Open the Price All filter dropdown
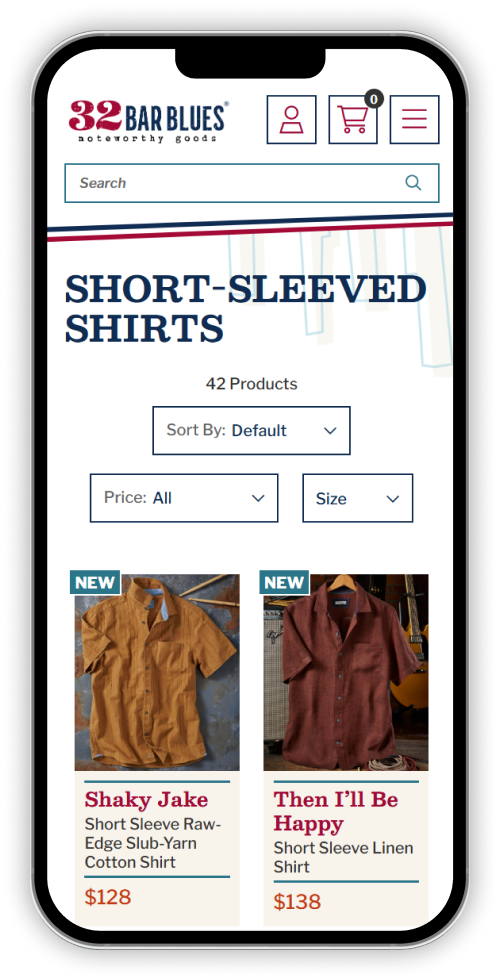The width and height of the screenshot is (500, 980). (x=184, y=498)
